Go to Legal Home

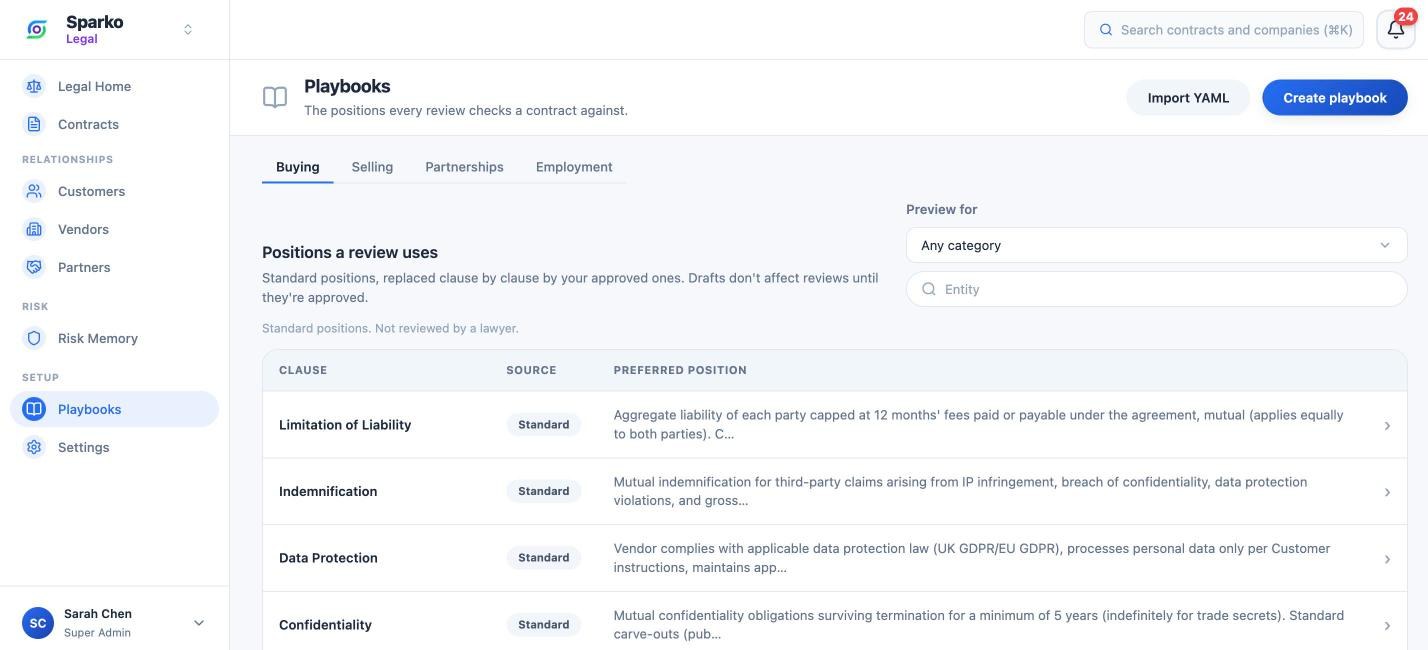click(114, 86)
